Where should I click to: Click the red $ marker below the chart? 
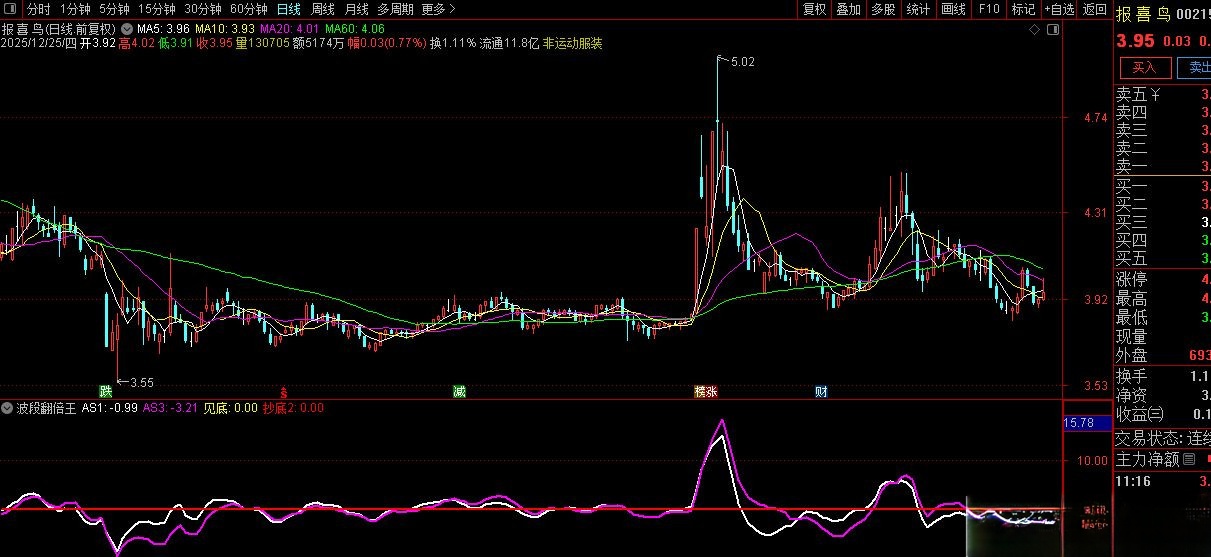click(284, 391)
